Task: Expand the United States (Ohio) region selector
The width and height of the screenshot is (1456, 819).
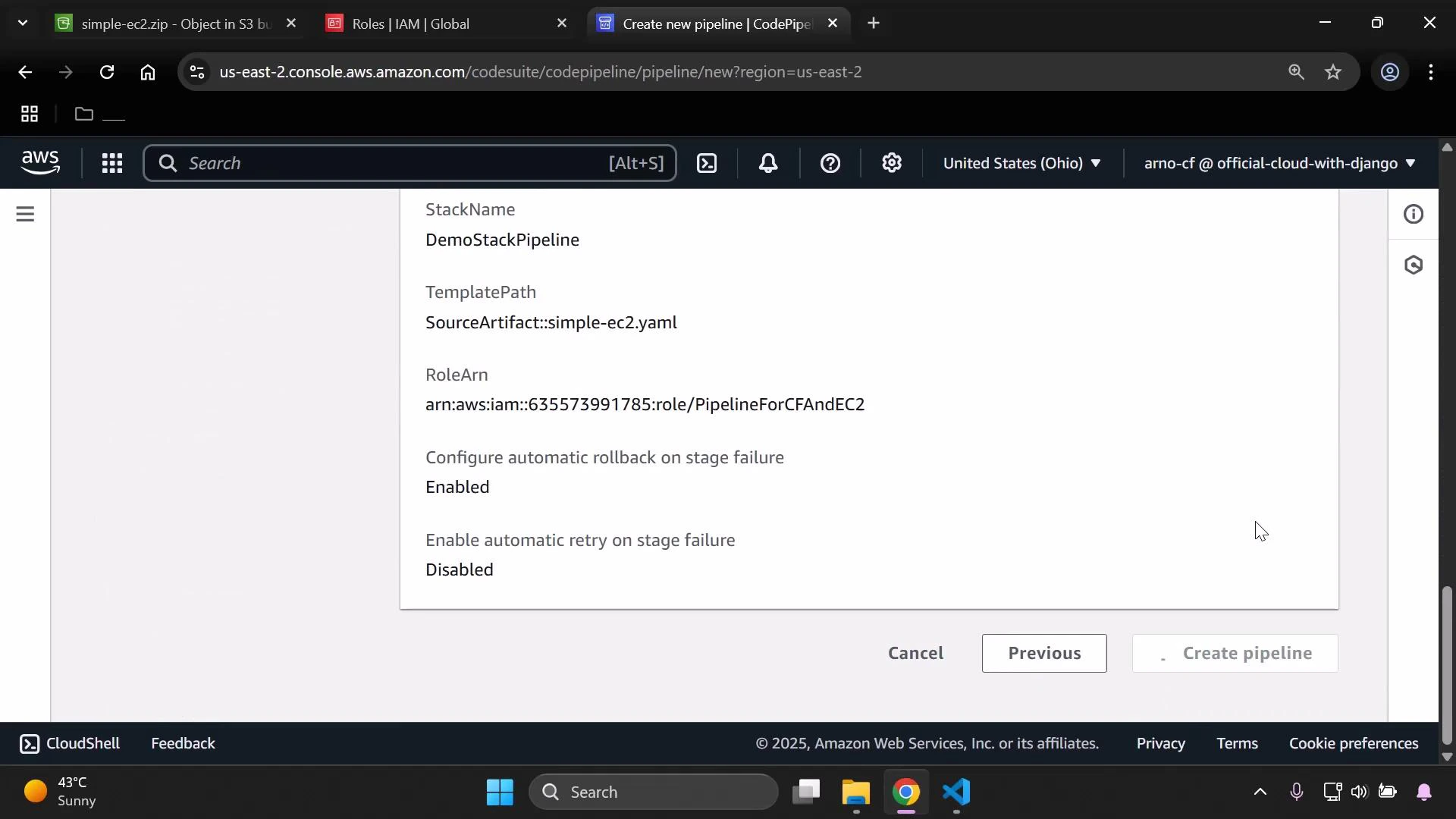Action: point(1021,163)
